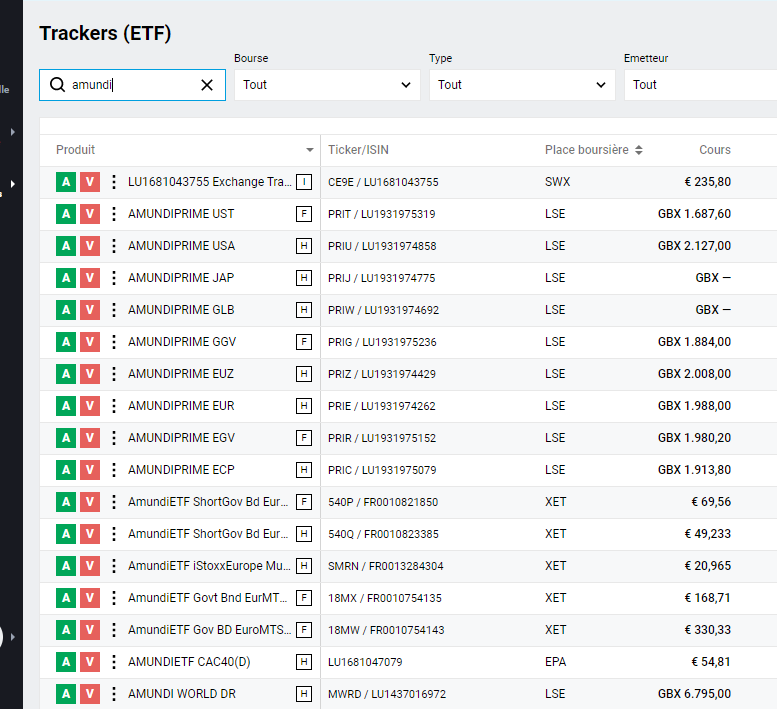Screen dimensions: 777x709
Task: Clear the amundi search text with the X
Action: click(207, 85)
